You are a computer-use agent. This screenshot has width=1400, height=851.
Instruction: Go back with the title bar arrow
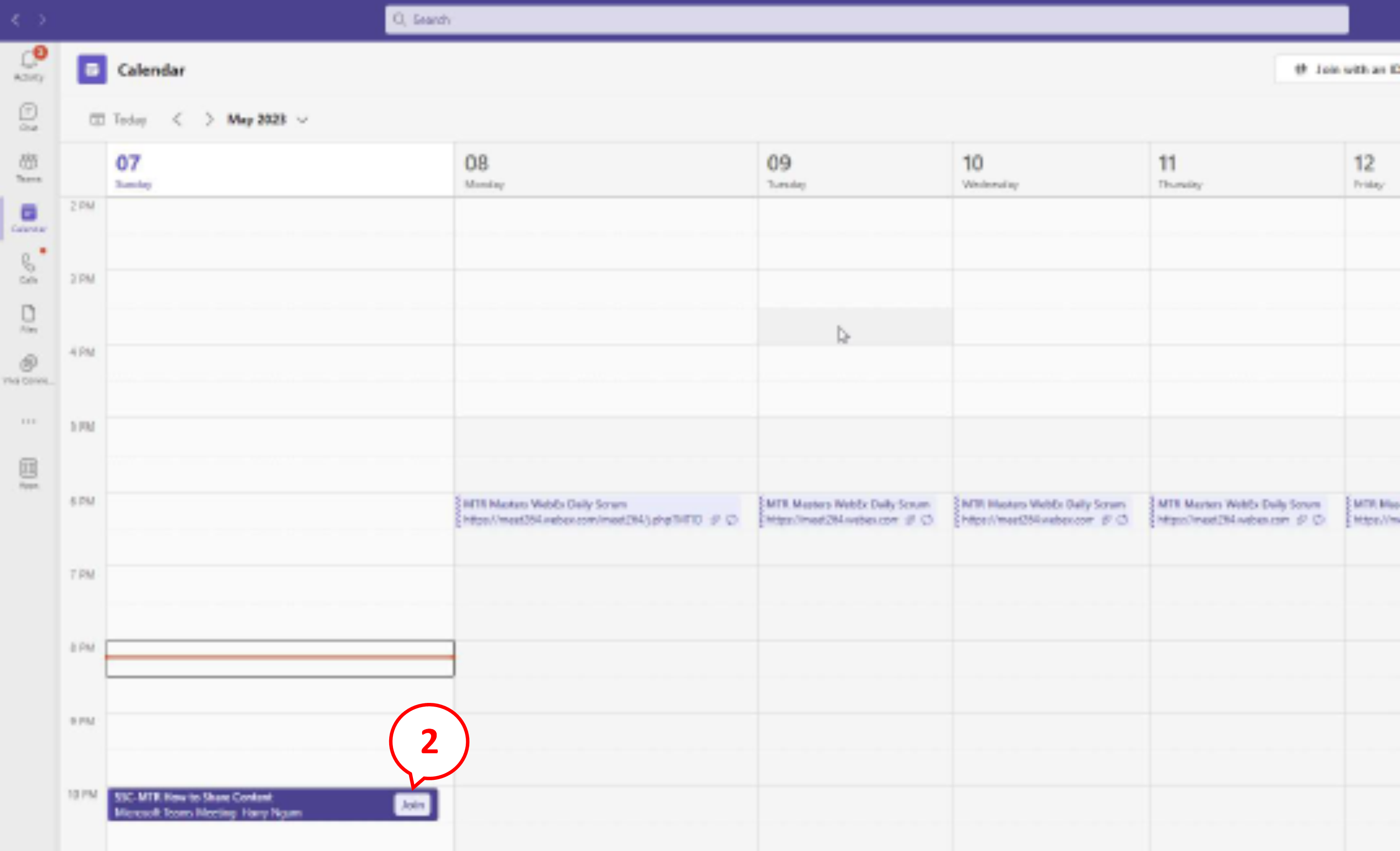coord(16,20)
